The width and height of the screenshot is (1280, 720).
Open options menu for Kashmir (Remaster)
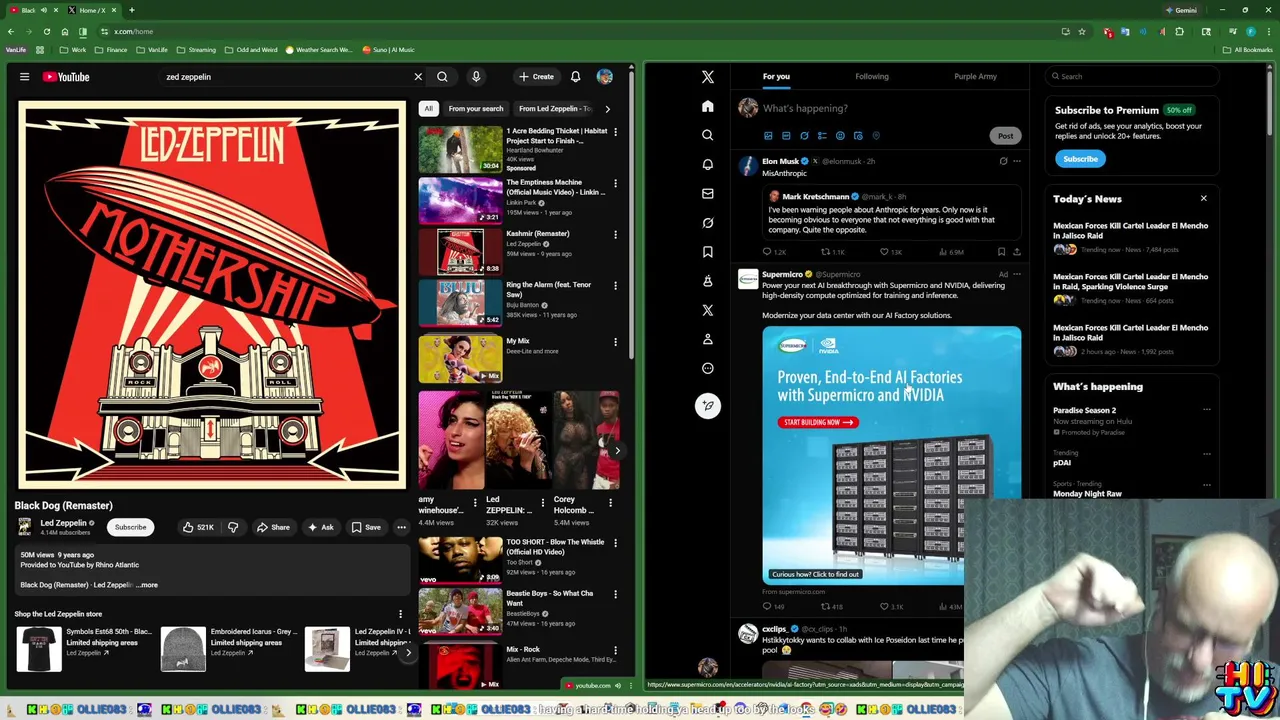615,234
